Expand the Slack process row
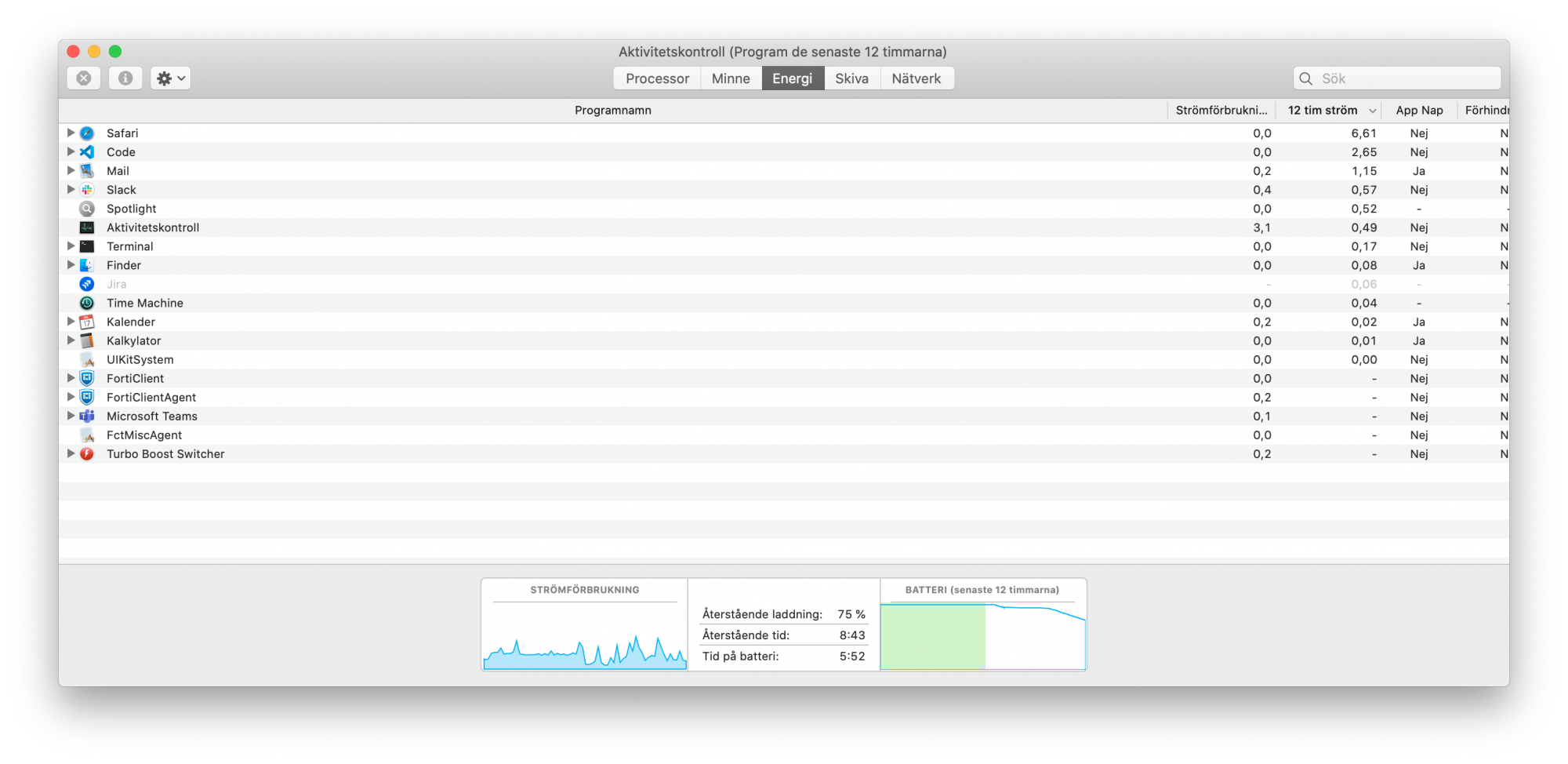 point(71,190)
